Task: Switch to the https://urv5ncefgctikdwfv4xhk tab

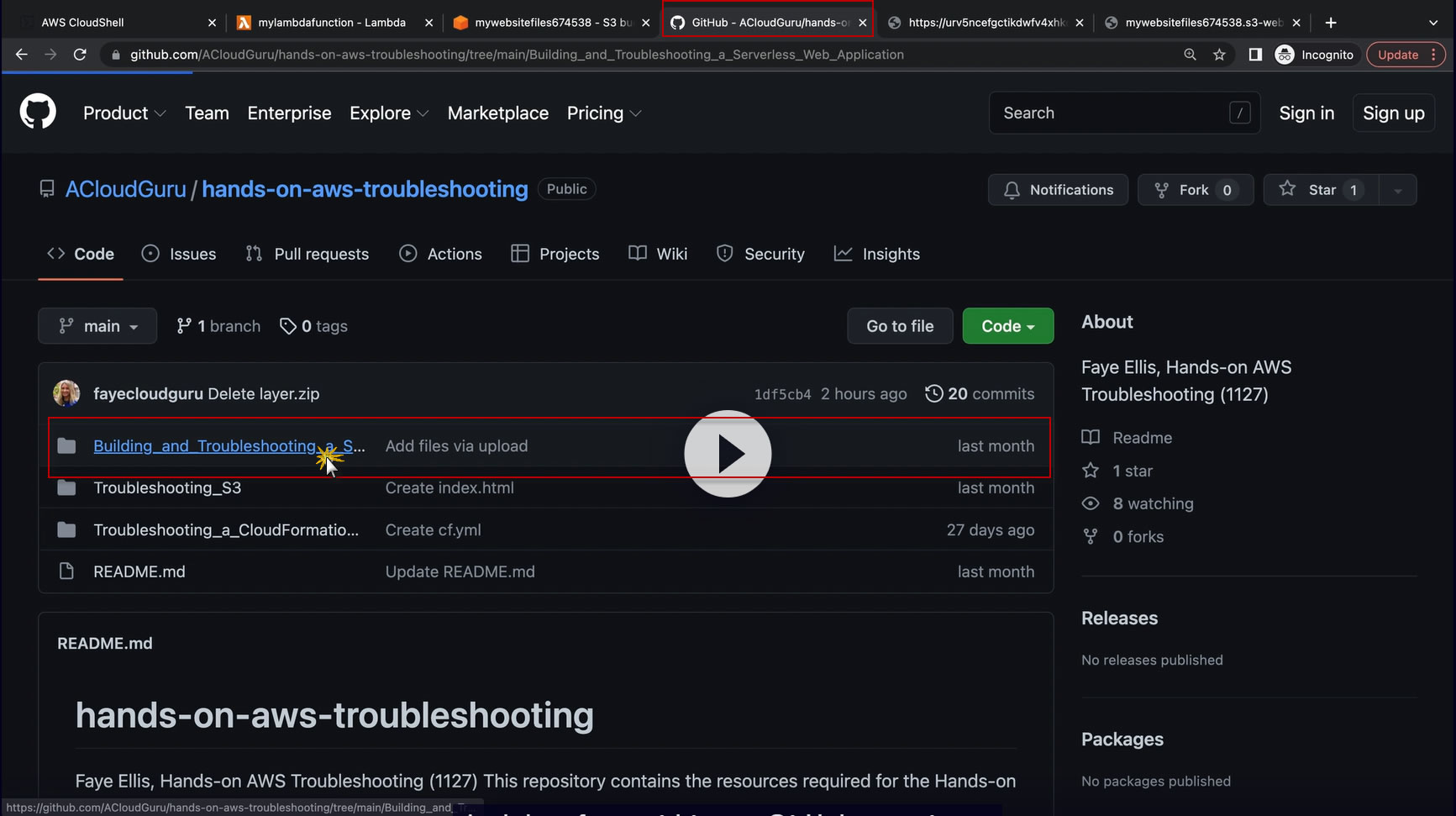Action: [984, 23]
